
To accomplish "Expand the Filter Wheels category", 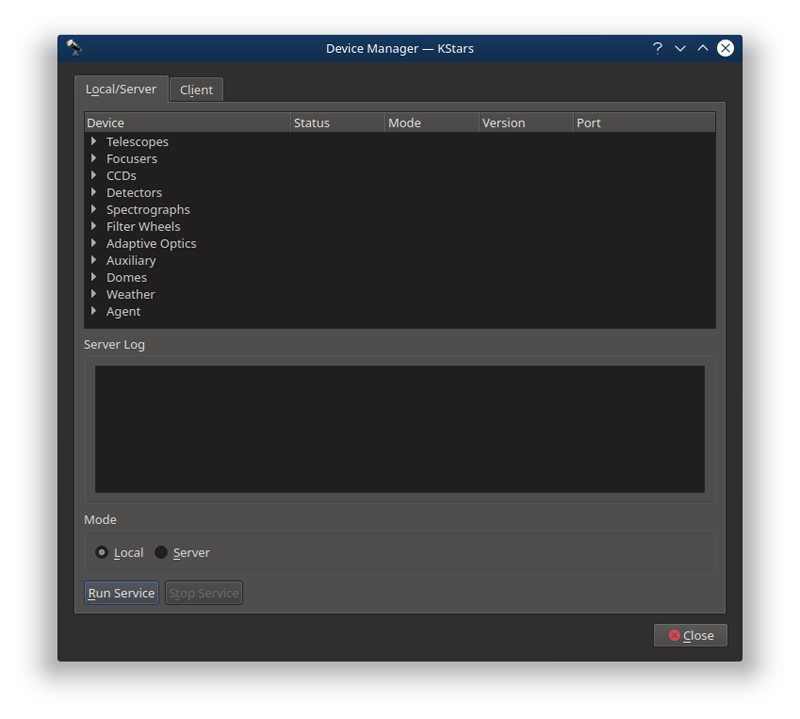I will click(x=94, y=226).
